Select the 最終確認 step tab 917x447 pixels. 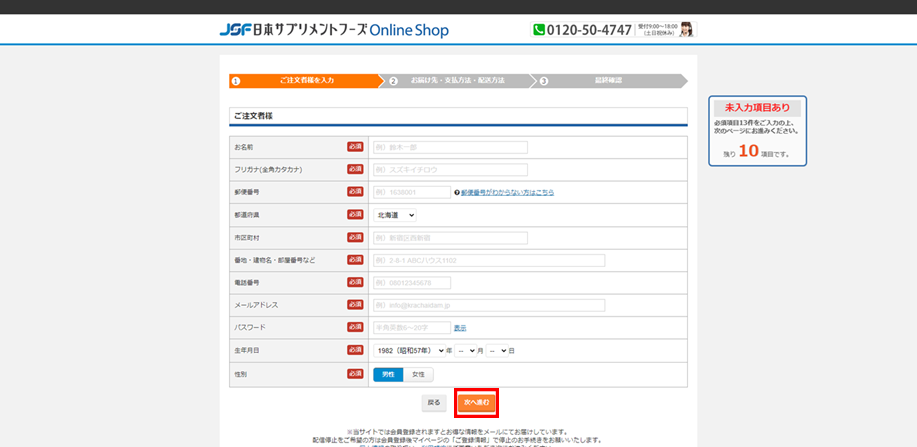[x=609, y=81]
